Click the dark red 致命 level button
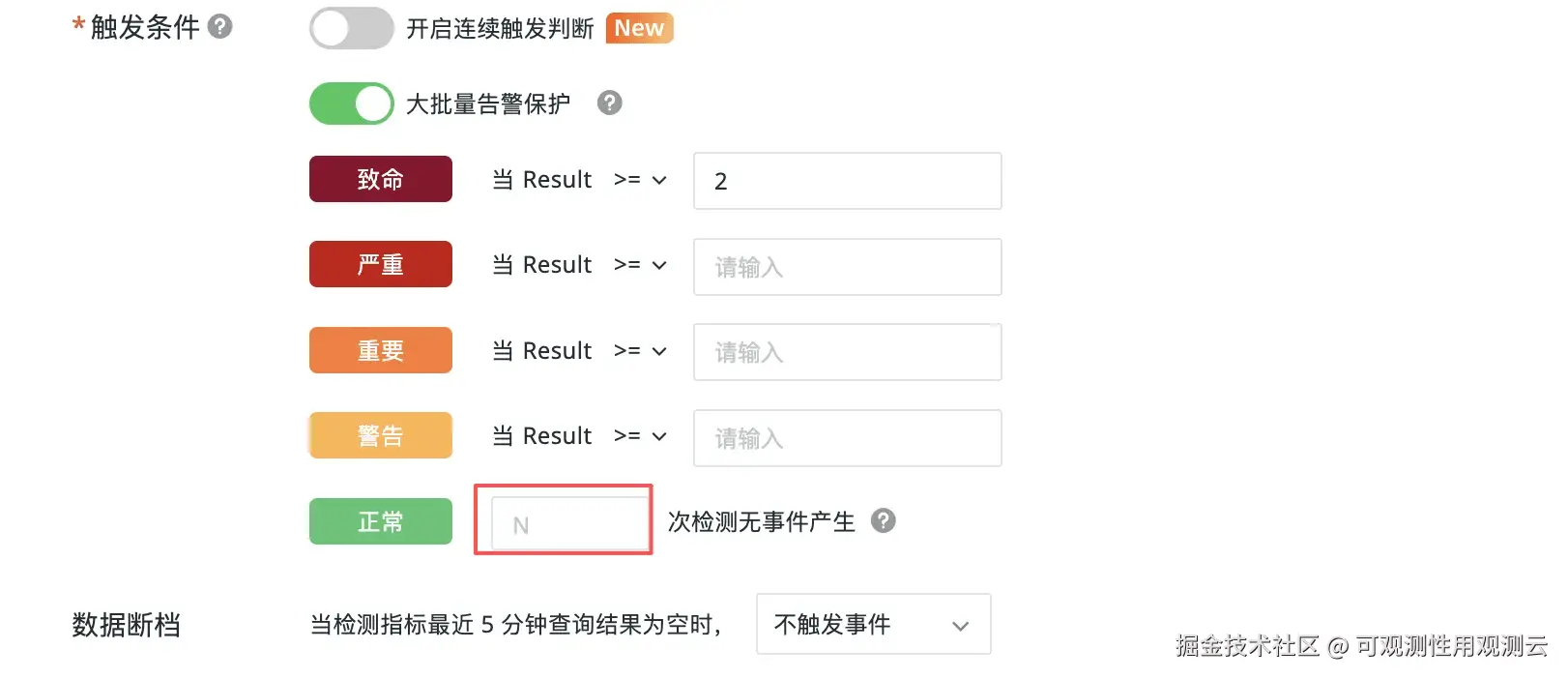Viewport: 1568px width, 679px height. 380,179
